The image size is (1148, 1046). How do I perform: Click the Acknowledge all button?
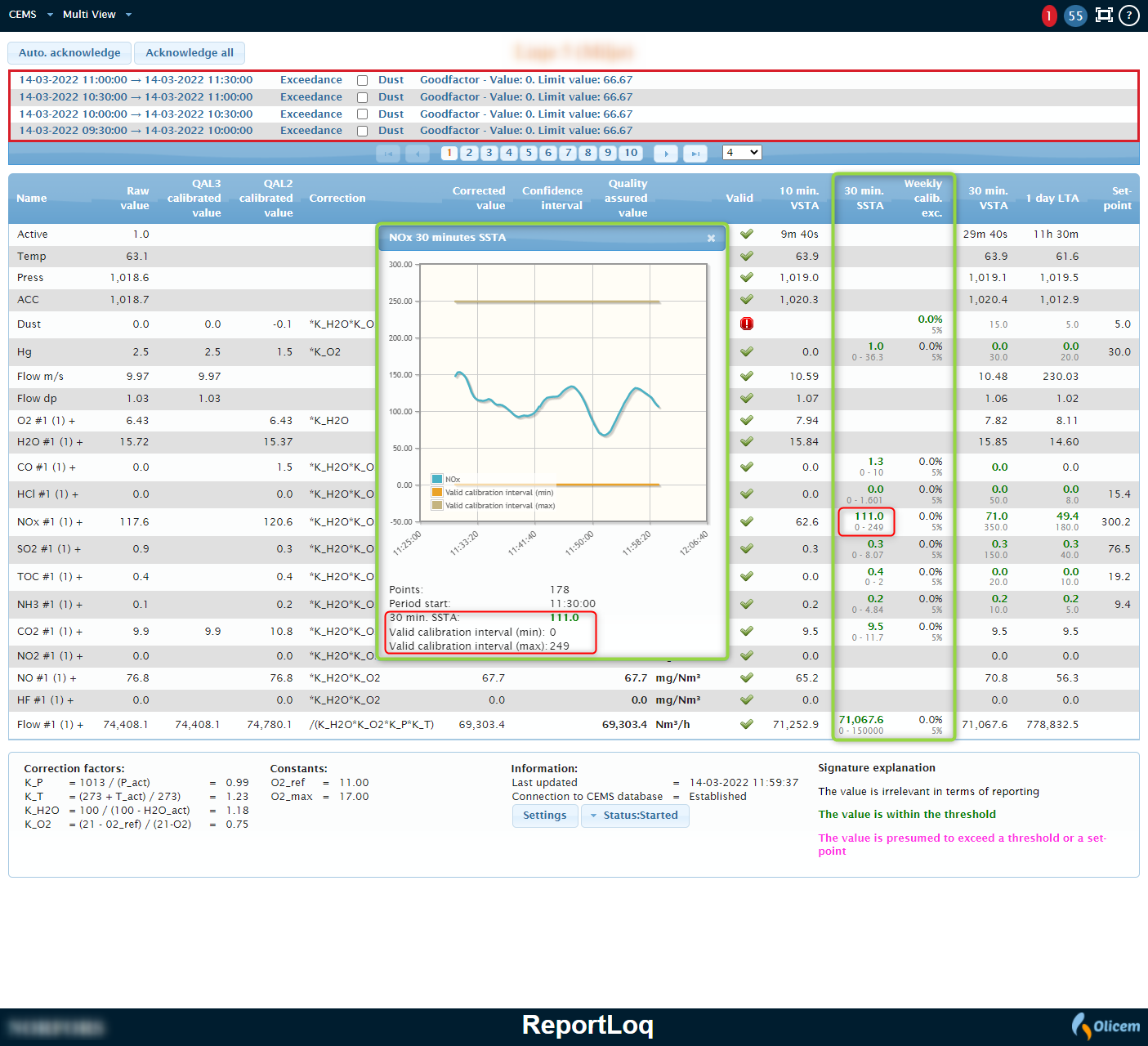(190, 53)
